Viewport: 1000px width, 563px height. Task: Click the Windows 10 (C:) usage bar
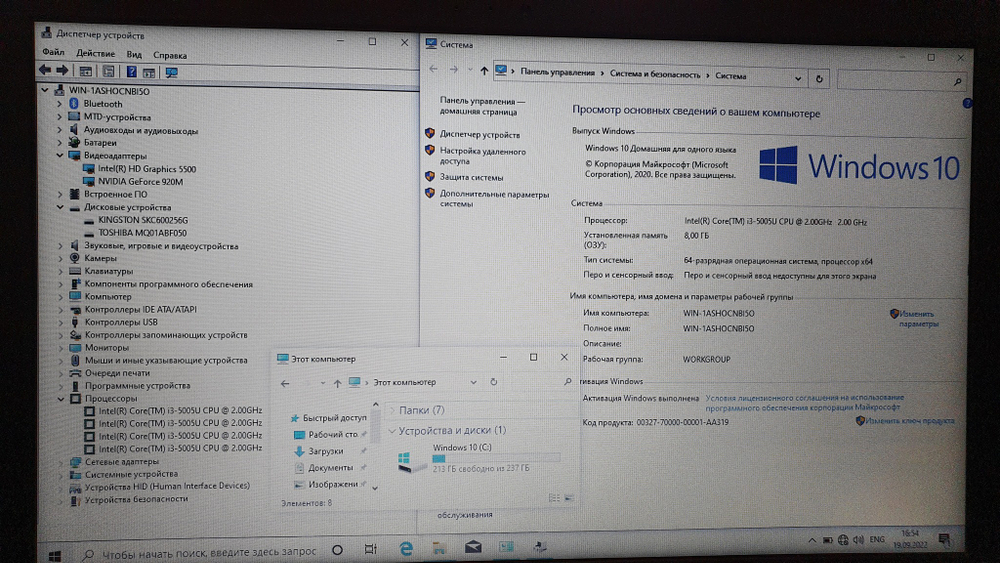pos(496,458)
